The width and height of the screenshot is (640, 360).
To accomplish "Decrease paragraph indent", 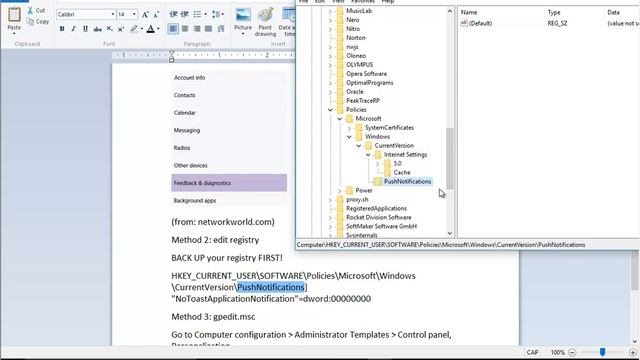I will pyautogui.click(x=173, y=15).
